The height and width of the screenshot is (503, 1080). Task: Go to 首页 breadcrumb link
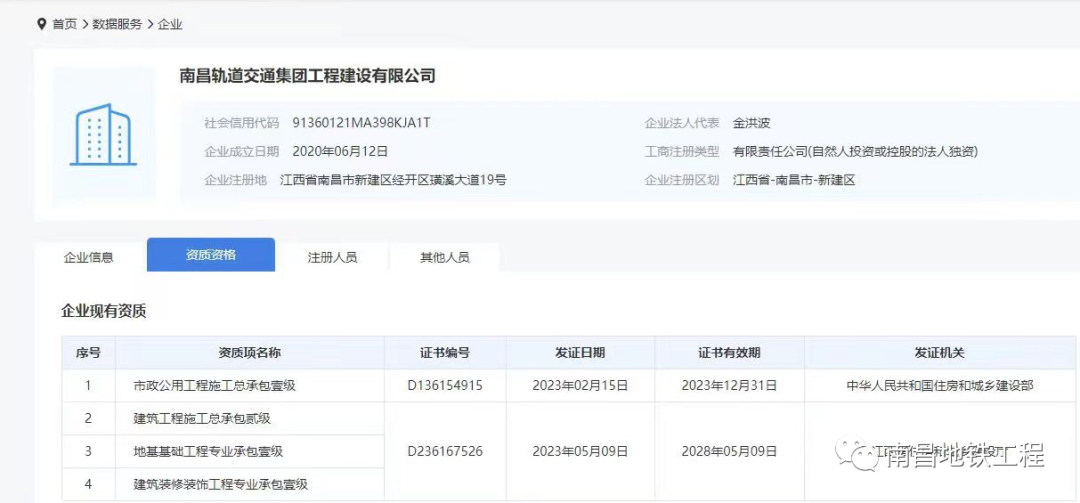(65, 24)
